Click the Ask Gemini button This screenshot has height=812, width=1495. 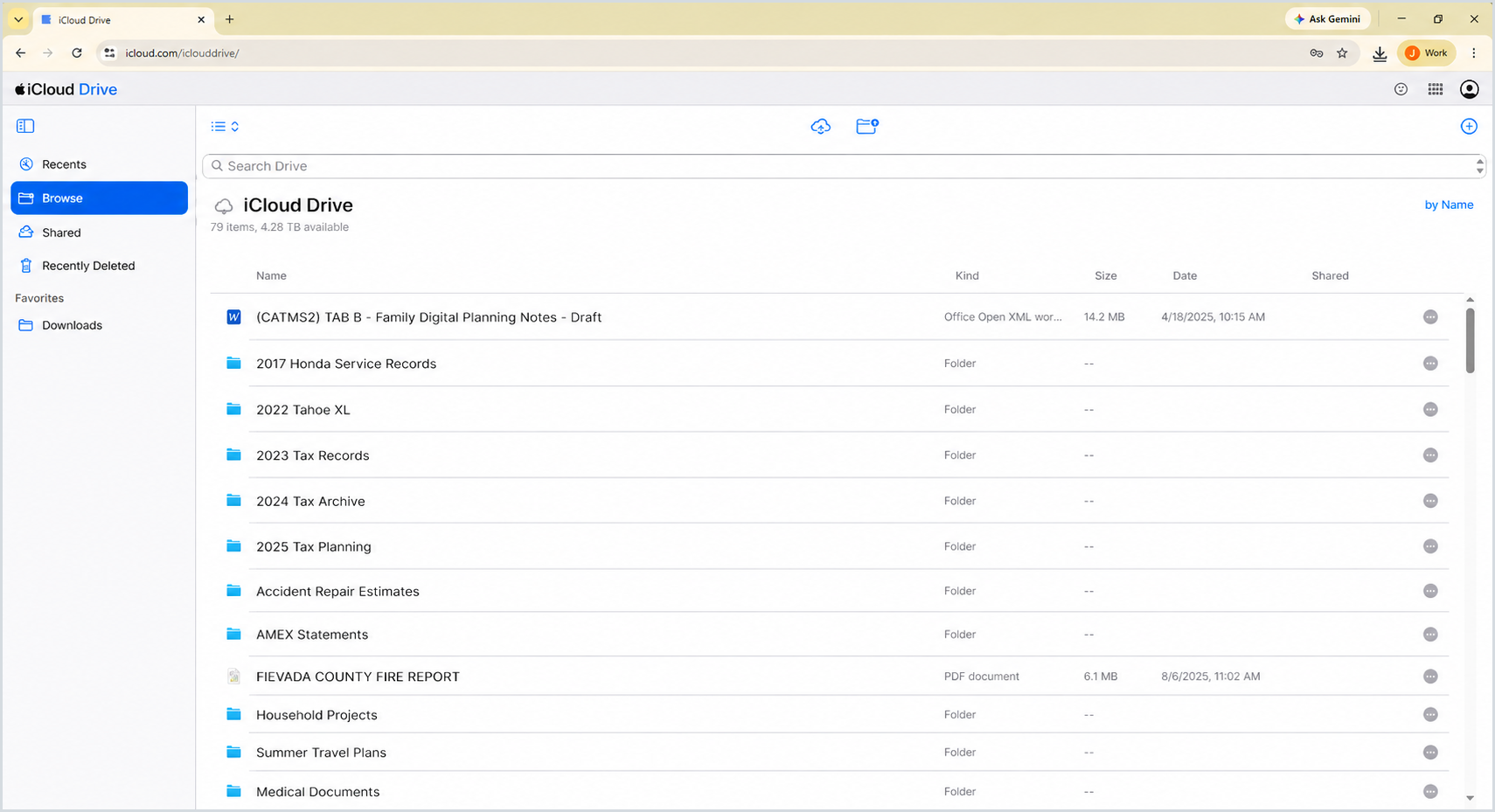click(1327, 19)
